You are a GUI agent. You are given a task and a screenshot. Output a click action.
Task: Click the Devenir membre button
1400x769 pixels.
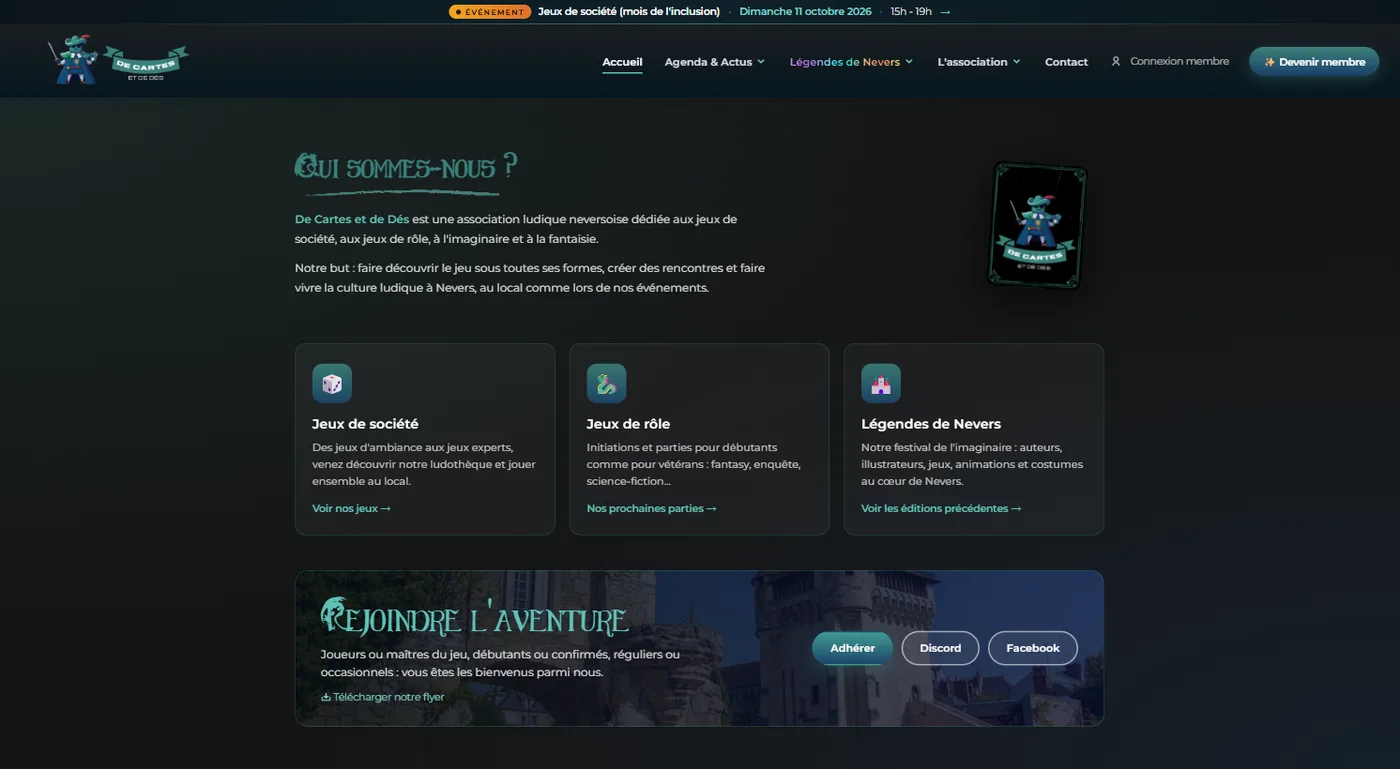click(1314, 61)
